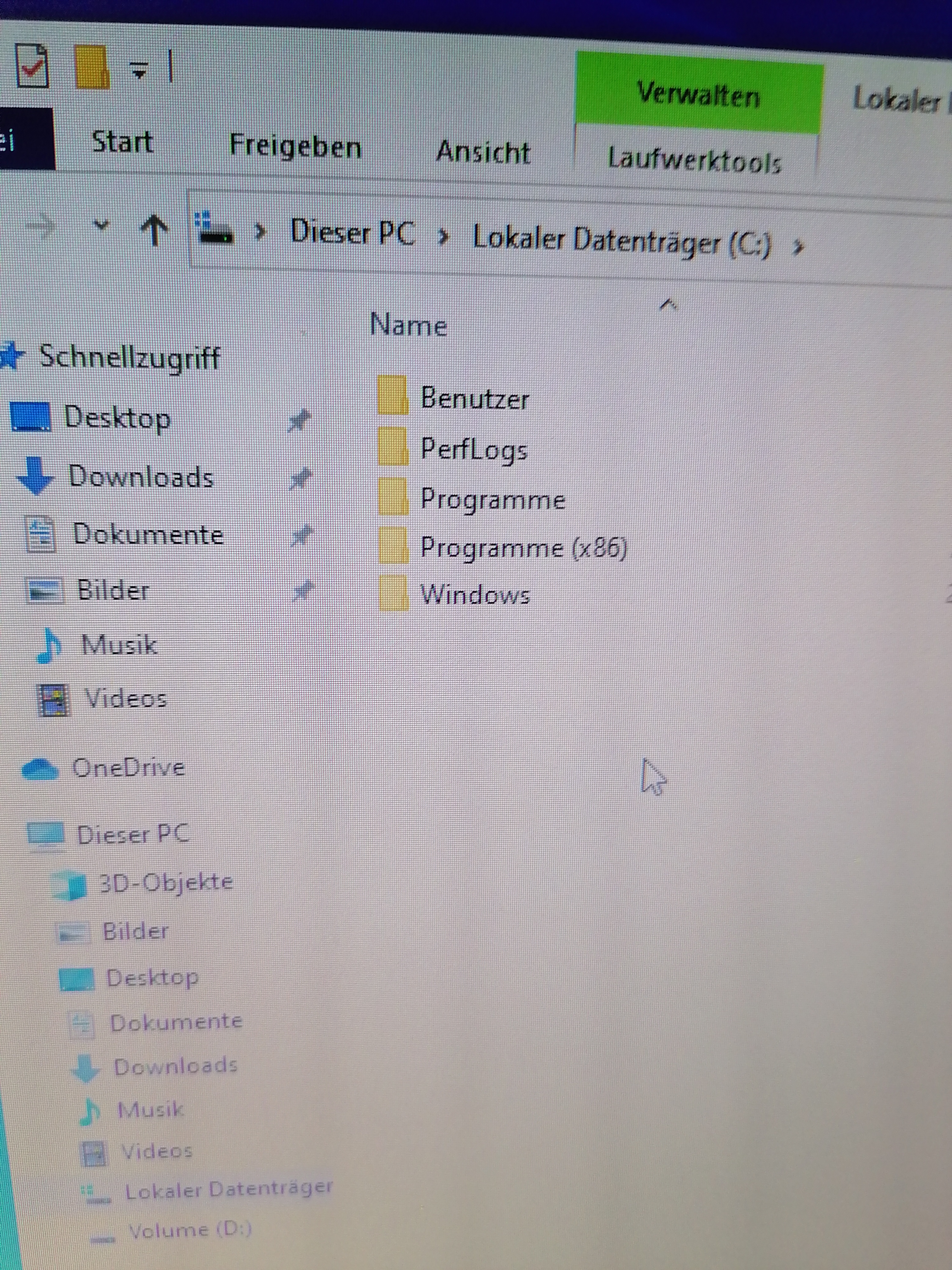Open the Benutzer folder

(474, 397)
